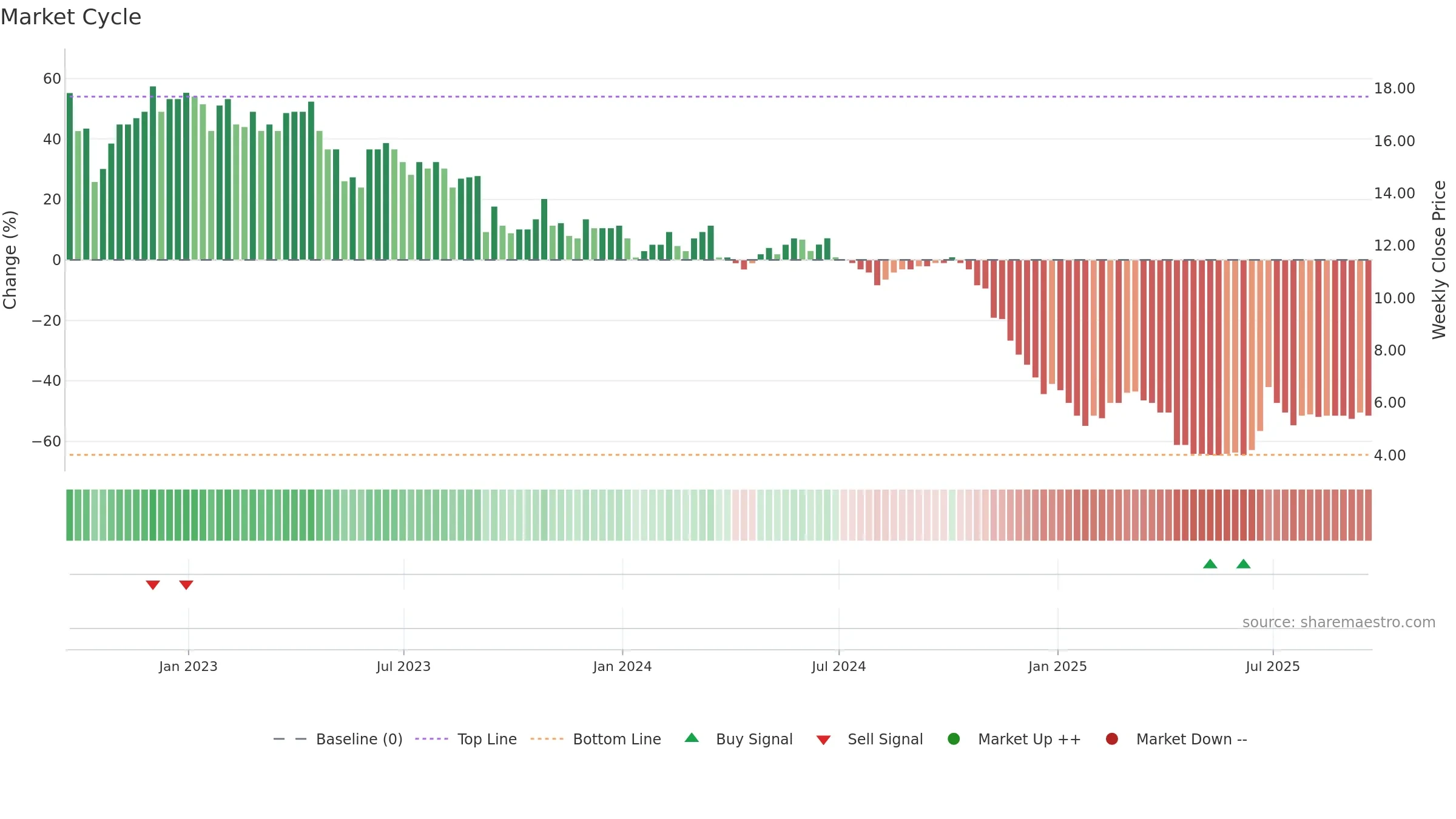Select the second green buy signal marker
This screenshot has height=819, width=1456.
point(1244,564)
